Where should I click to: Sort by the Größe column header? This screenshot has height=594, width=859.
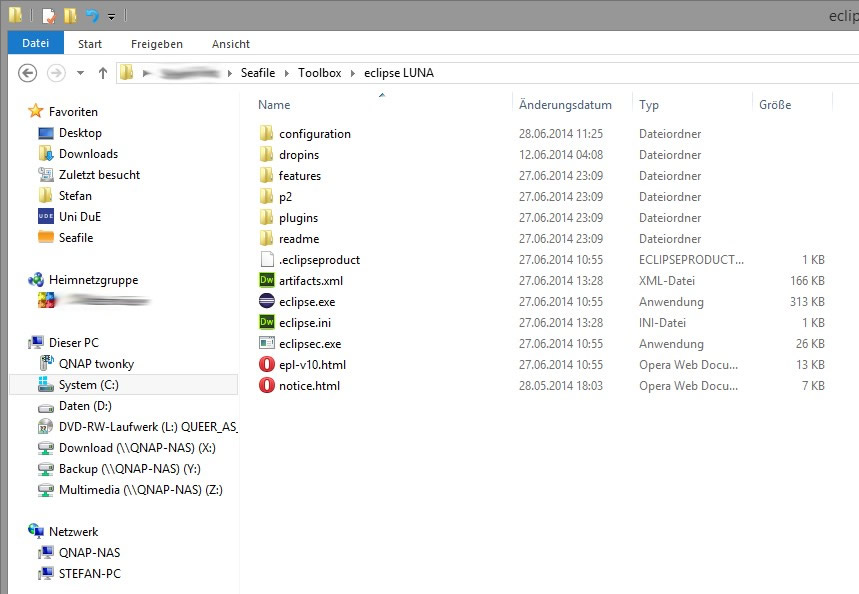[x=775, y=105]
